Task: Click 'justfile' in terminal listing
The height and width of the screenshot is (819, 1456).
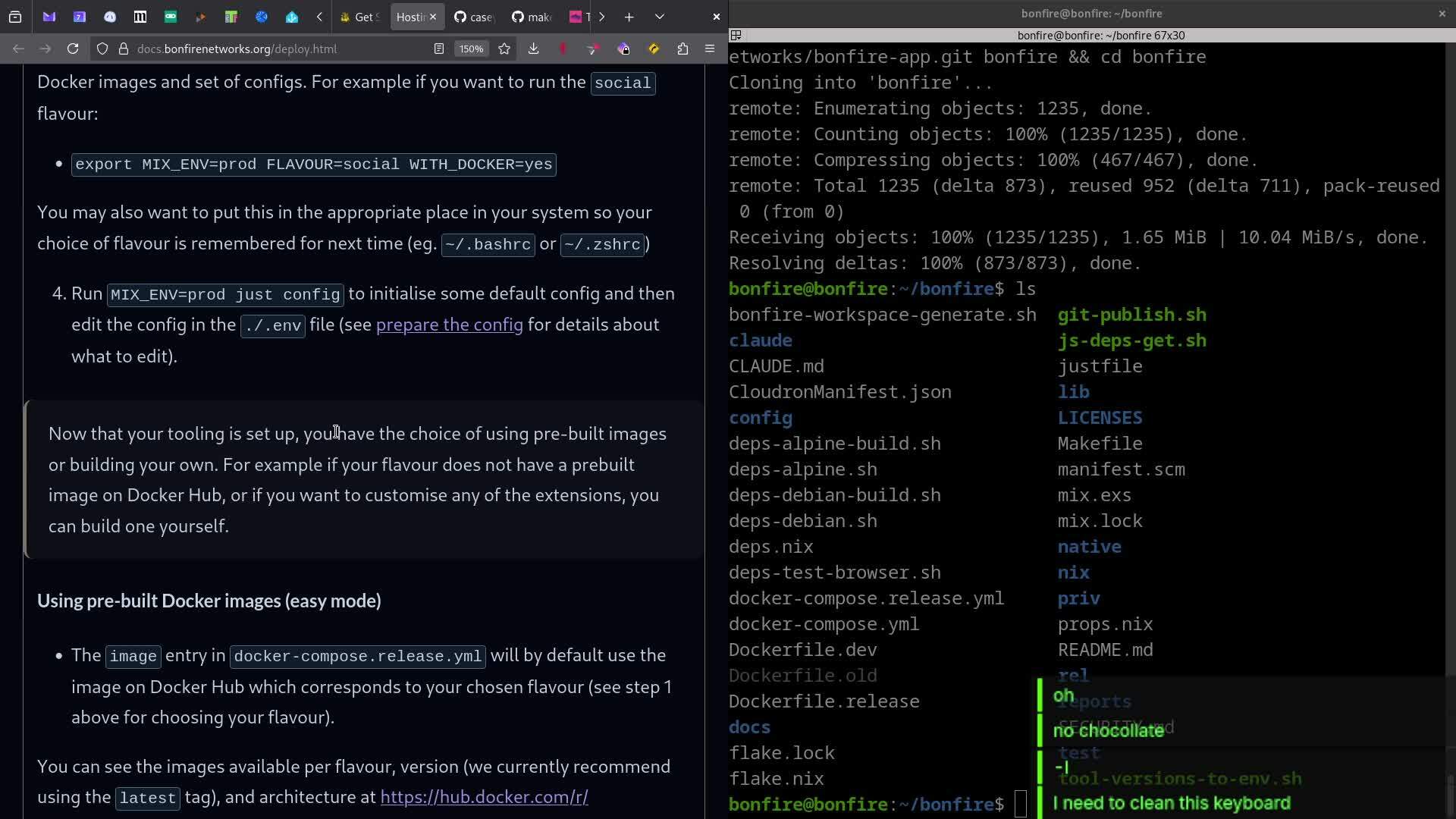Action: coord(1100,366)
